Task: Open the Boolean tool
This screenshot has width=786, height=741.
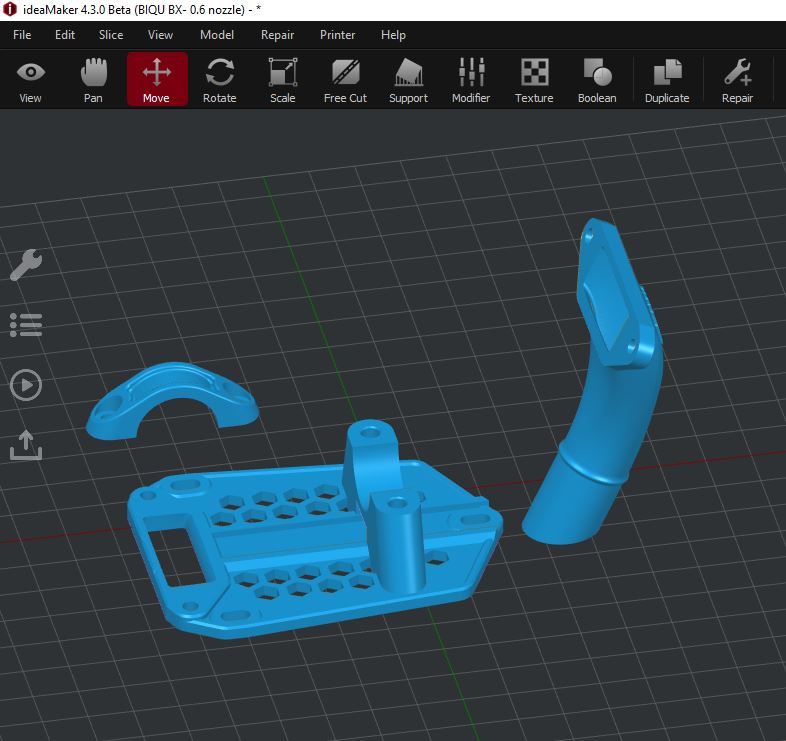Action: (597, 80)
